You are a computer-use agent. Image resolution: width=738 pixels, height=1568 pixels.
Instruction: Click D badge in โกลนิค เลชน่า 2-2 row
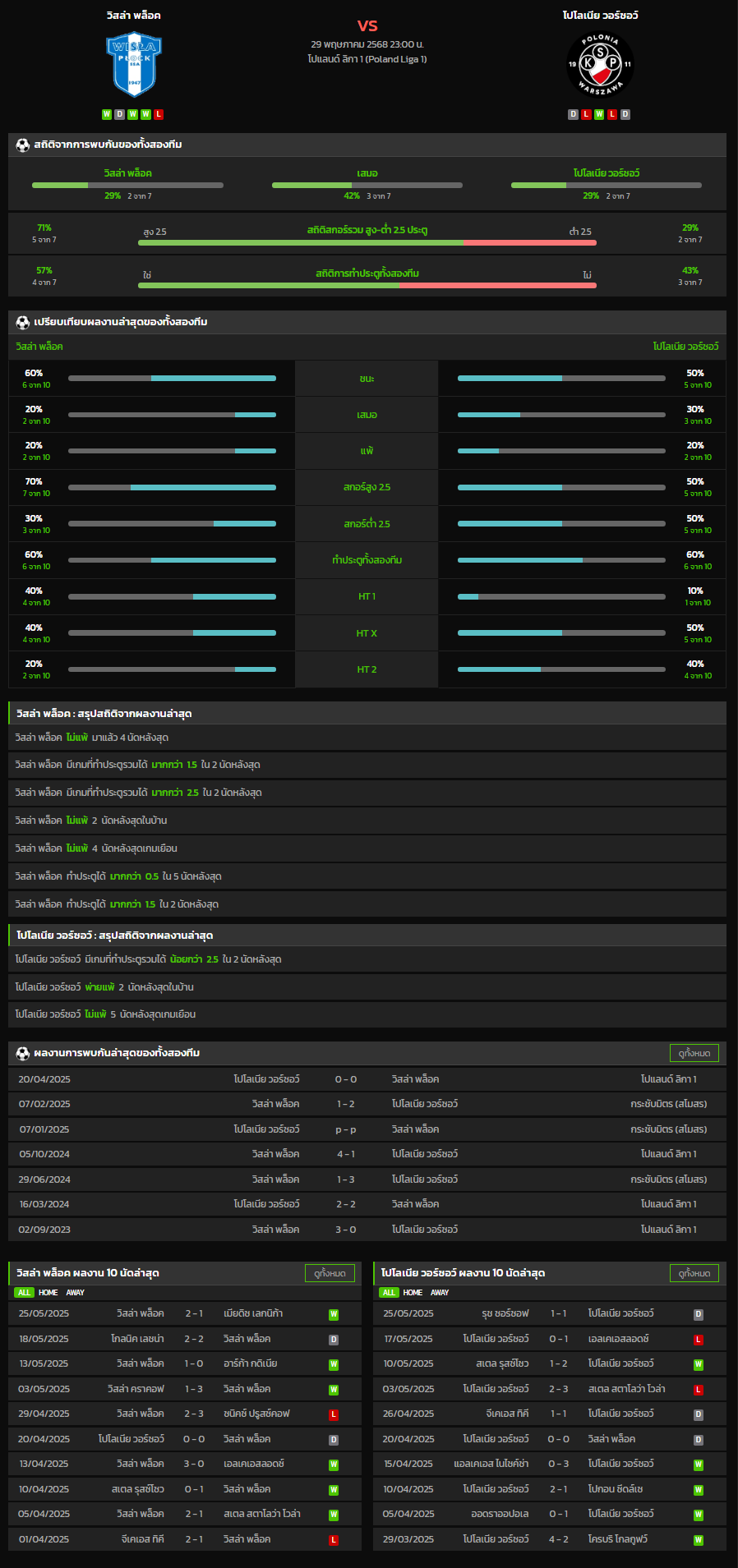point(334,1340)
